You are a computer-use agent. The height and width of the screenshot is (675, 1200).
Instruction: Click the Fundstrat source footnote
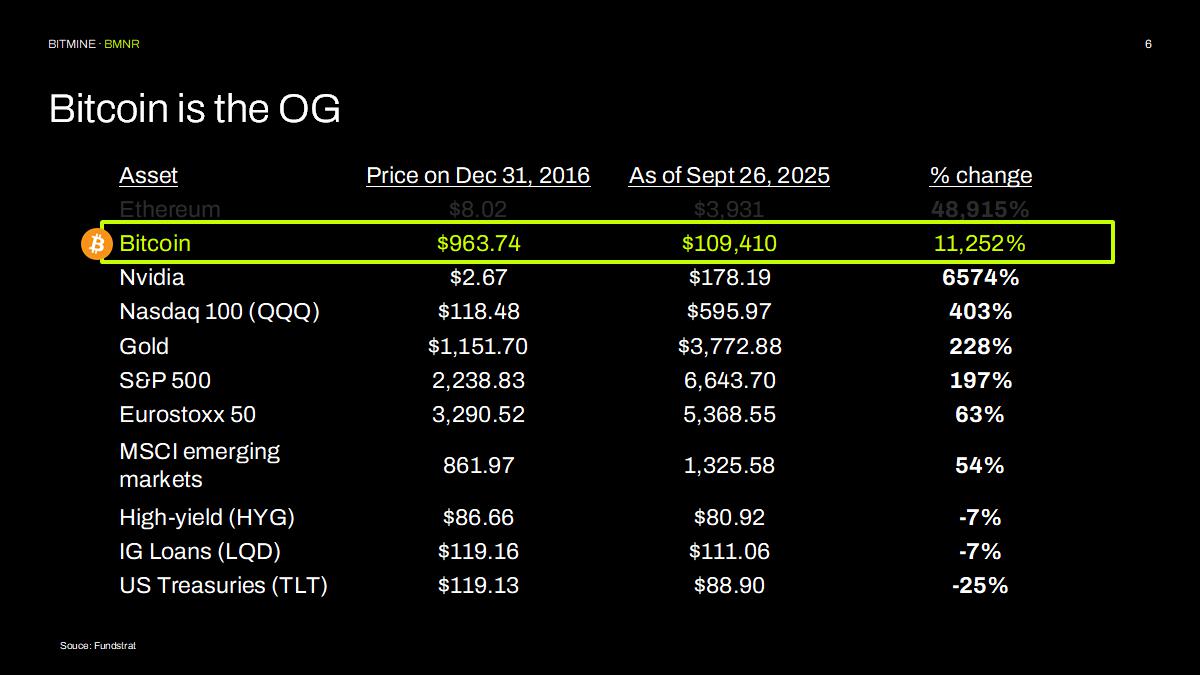[x=98, y=646]
